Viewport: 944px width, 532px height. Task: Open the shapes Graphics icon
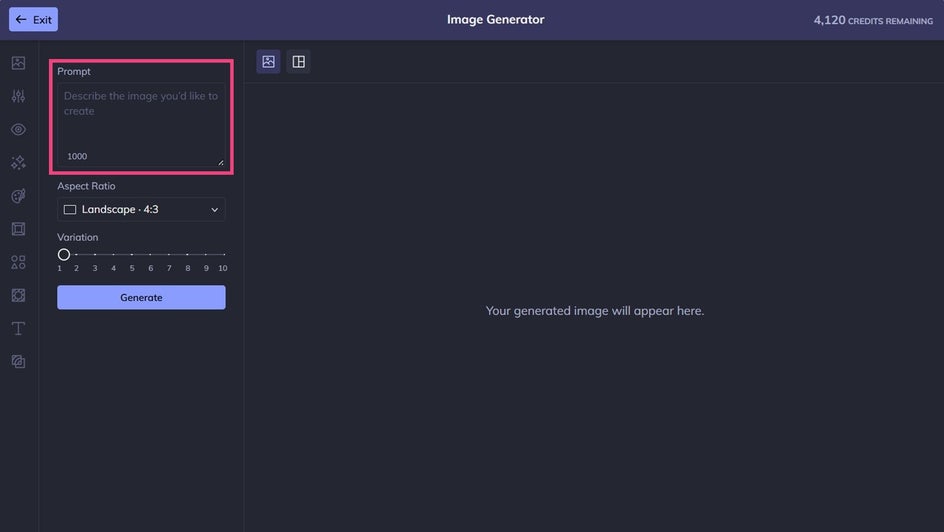(18, 262)
